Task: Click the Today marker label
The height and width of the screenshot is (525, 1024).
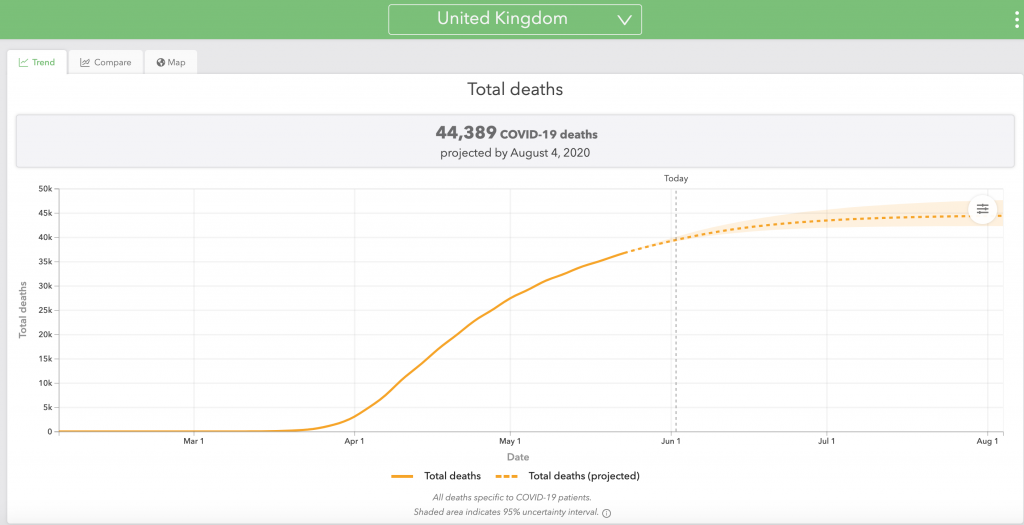Action: pyautogui.click(x=676, y=178)
